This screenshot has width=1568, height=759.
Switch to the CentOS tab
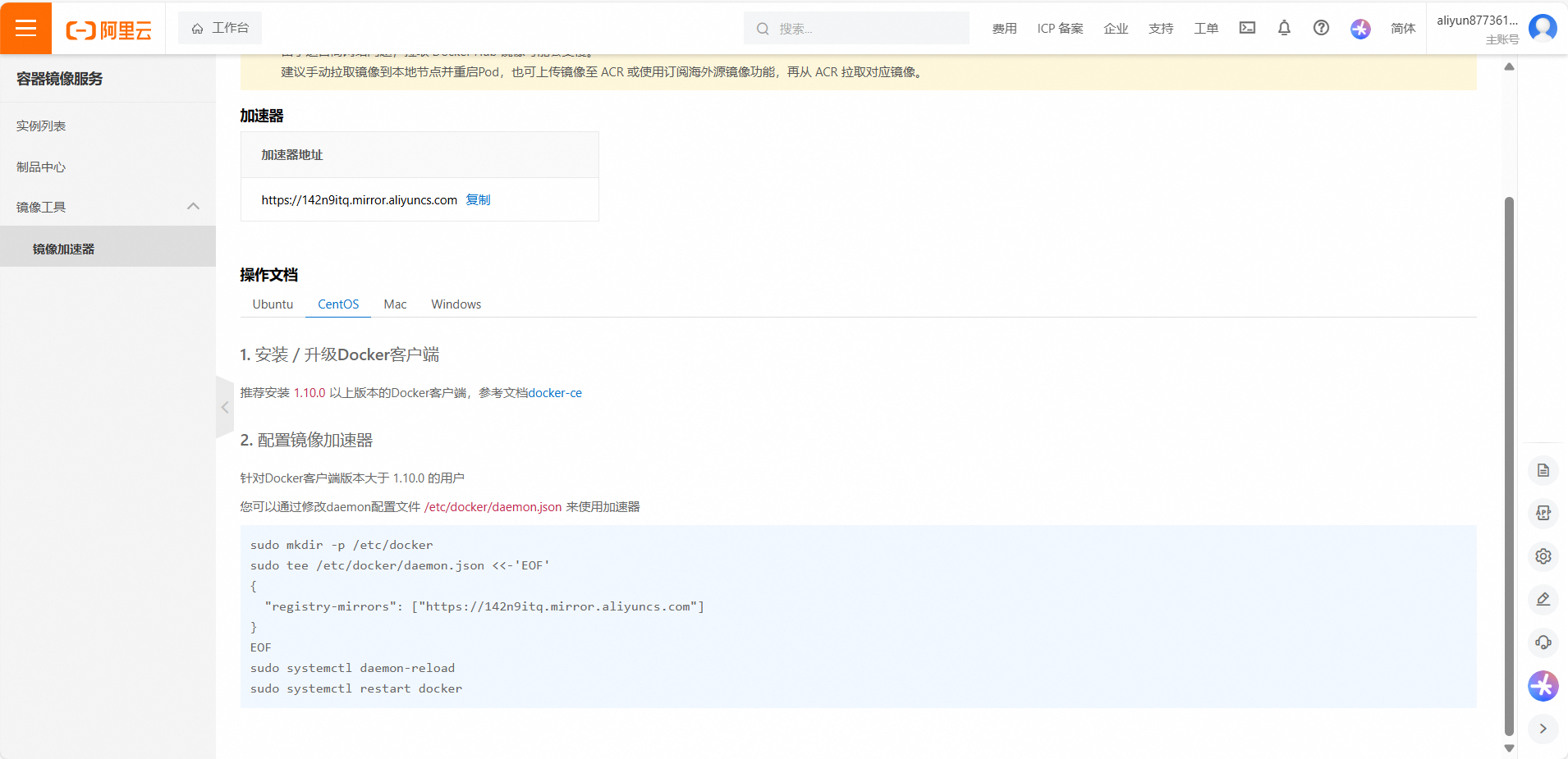pyautogui.click(x=338, y=304)
